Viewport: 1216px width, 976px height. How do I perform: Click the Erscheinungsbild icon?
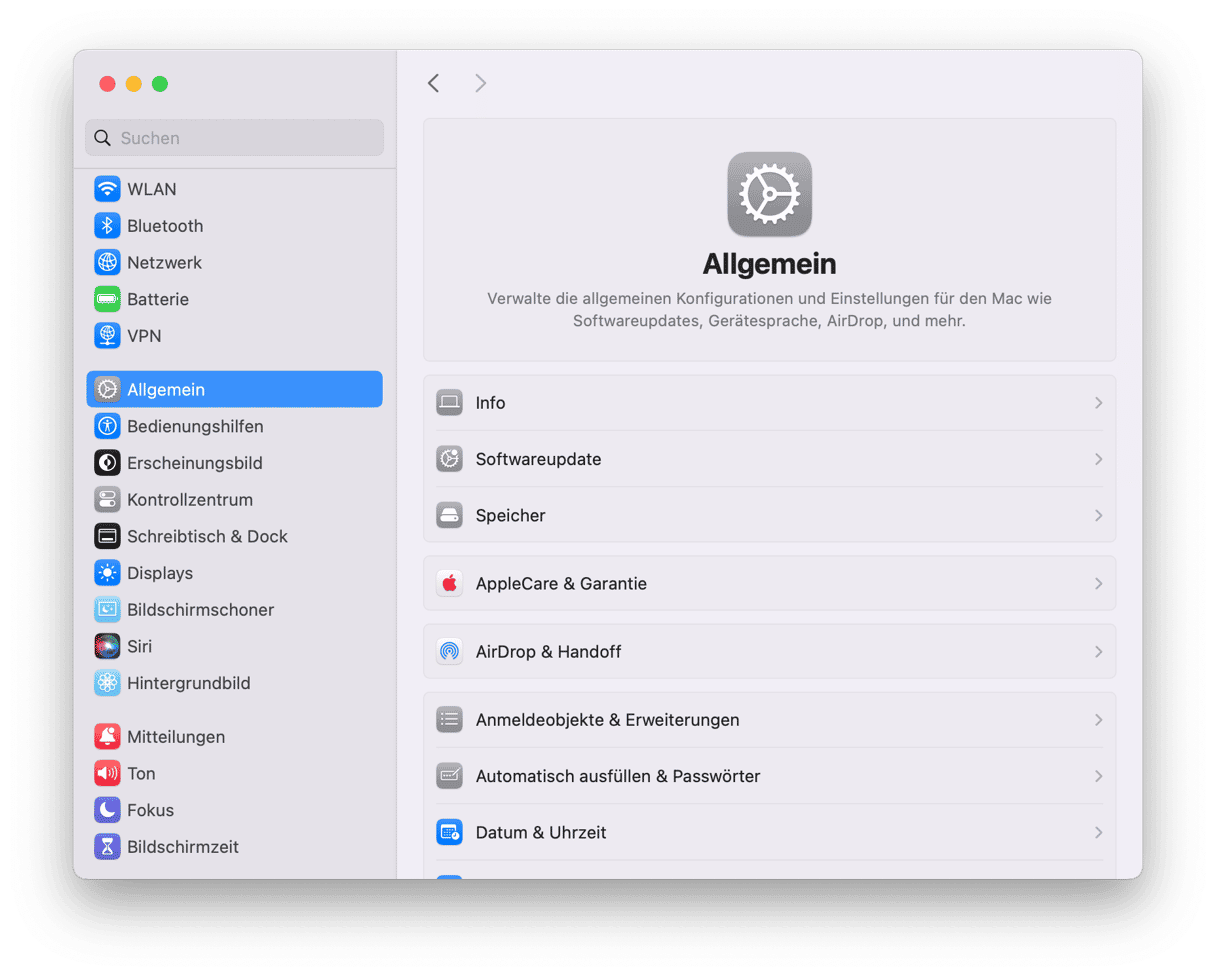107,463
